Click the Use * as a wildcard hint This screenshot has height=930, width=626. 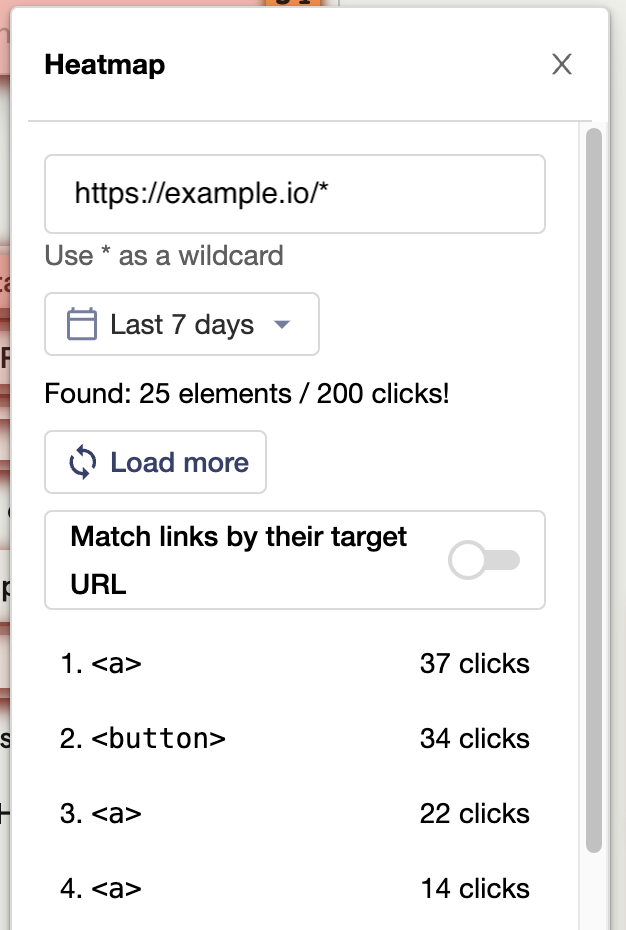pos(164,256)
